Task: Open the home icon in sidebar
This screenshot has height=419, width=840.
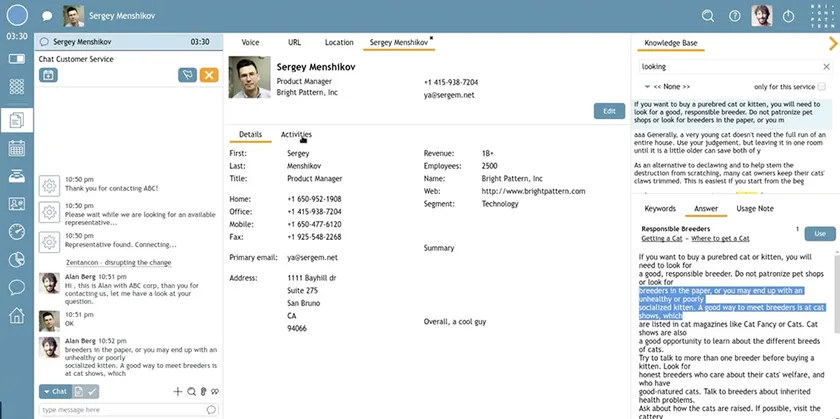Action: [x=16, y=316]
